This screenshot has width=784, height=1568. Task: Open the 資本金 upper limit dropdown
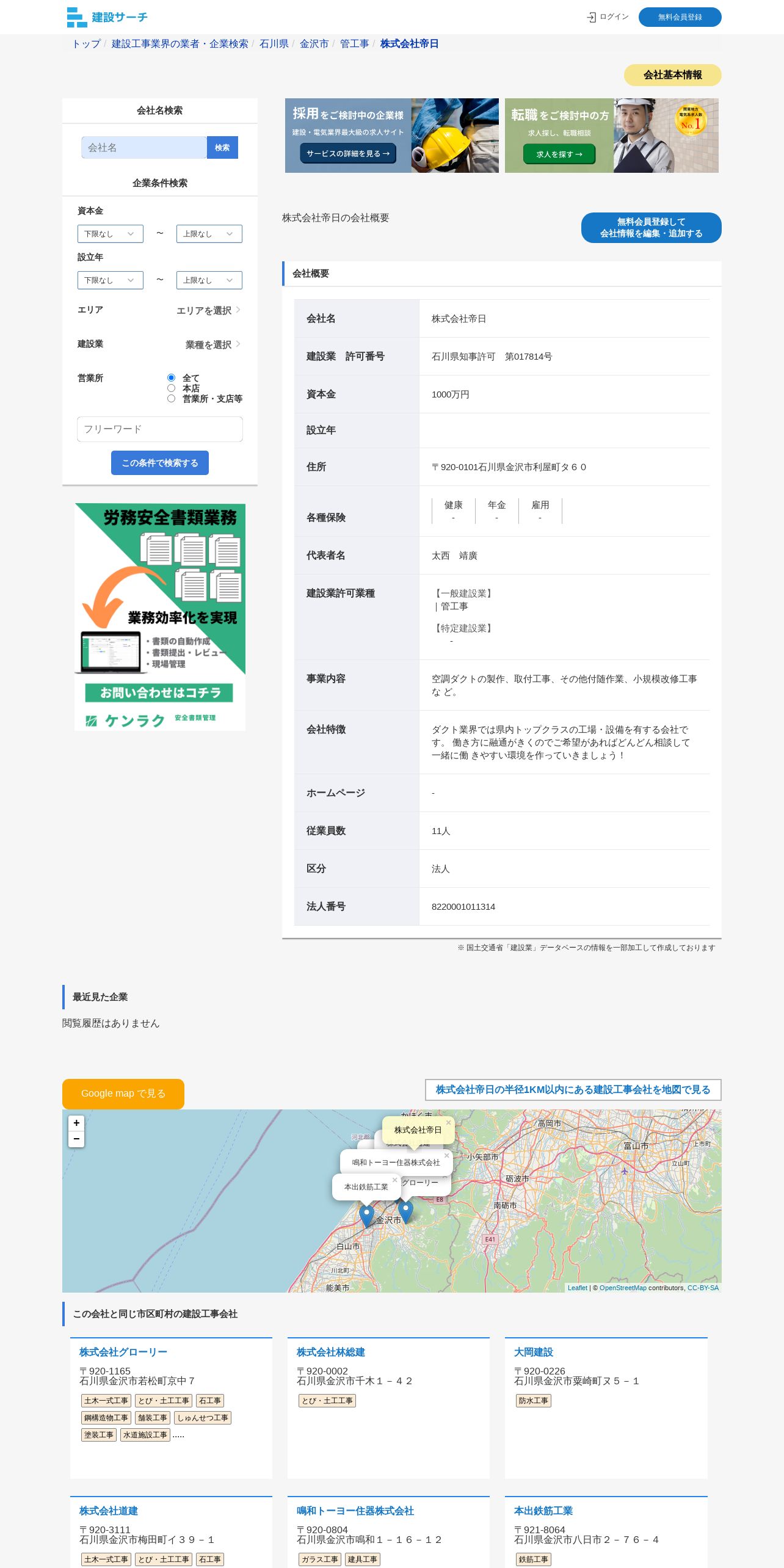[x=209, y=234]
